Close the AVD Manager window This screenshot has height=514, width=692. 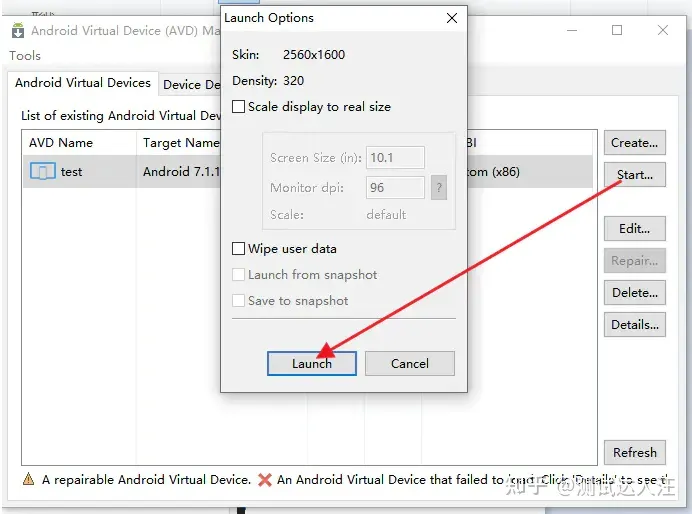coord(663,30)
